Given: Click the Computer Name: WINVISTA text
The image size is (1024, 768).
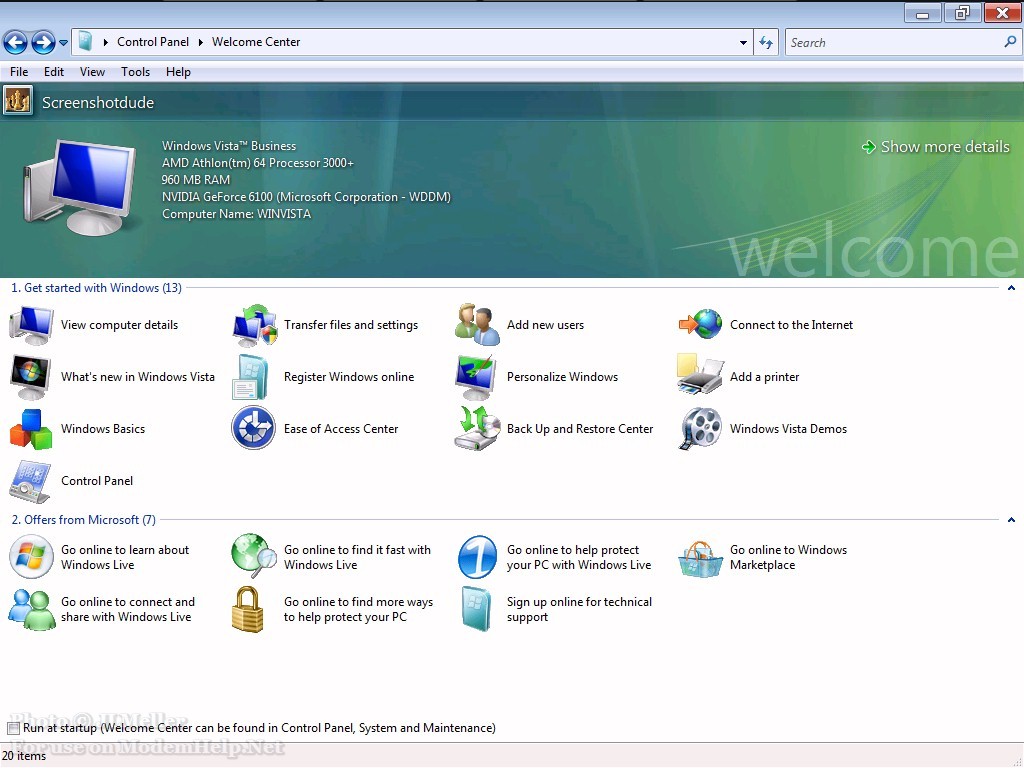Looking at the screenshot, I should [x=236, y=214].
